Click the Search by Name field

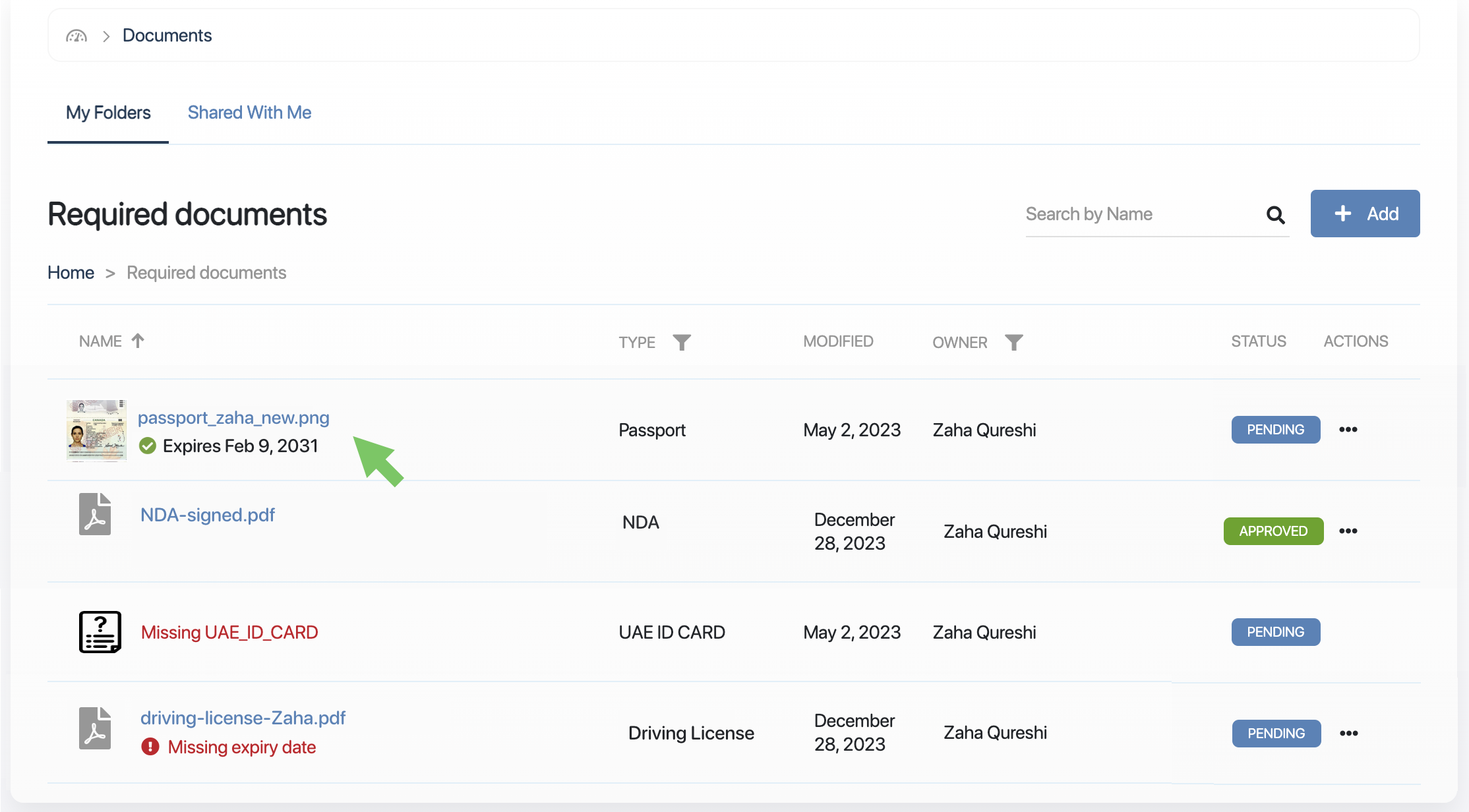pos(1141,214)
